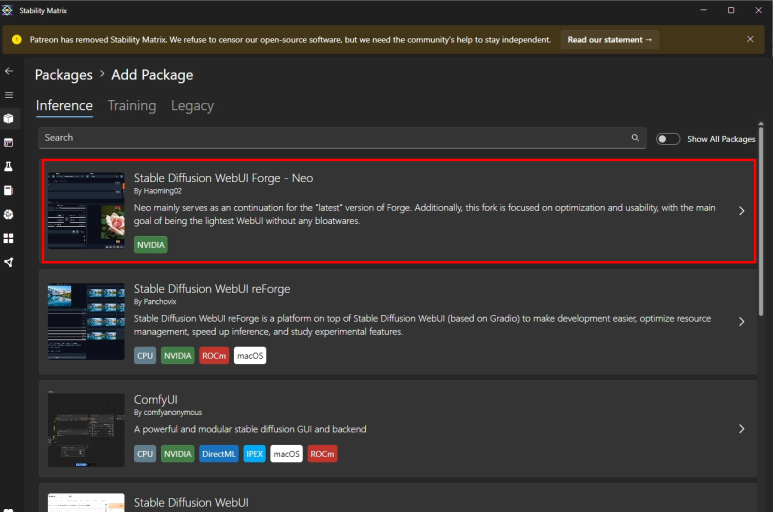Viewport: 773px width, 512px height.
Task: Open the image-frame icon below the Packages cube
Action: pos(9,143)
